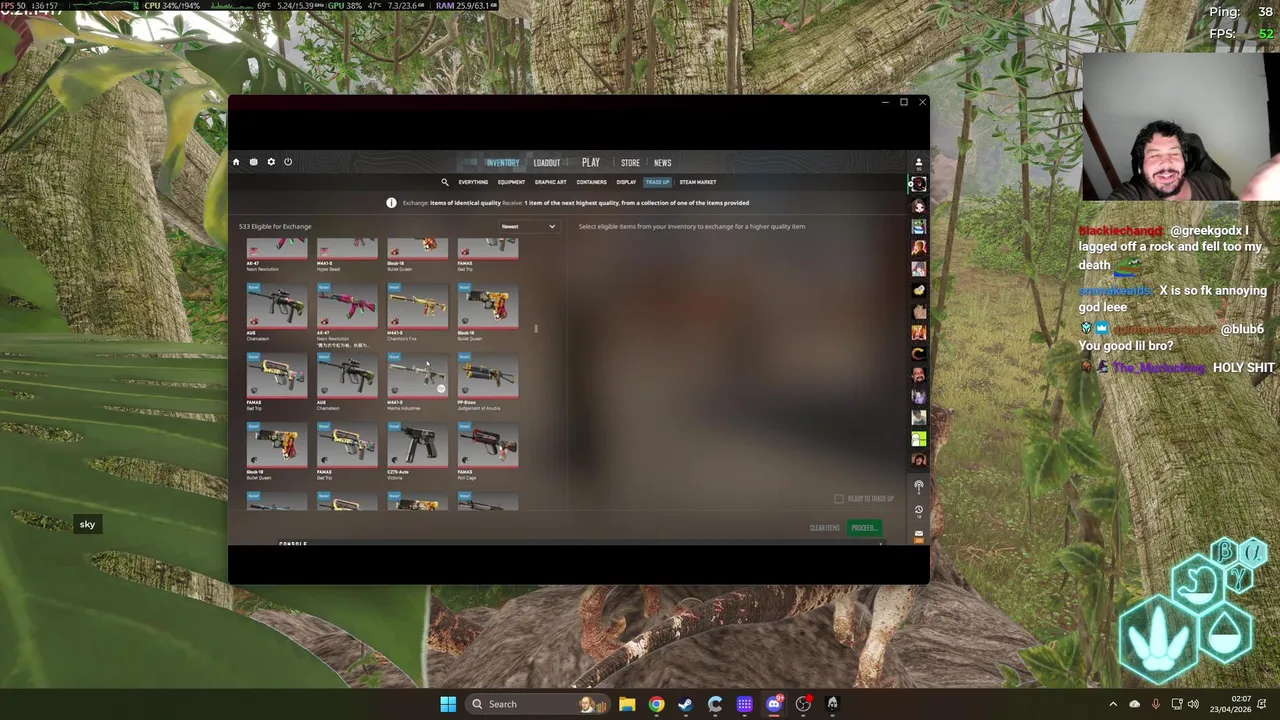Open the network tray icon
This screenshot has height=720, width=1280.
(1177, 704)
